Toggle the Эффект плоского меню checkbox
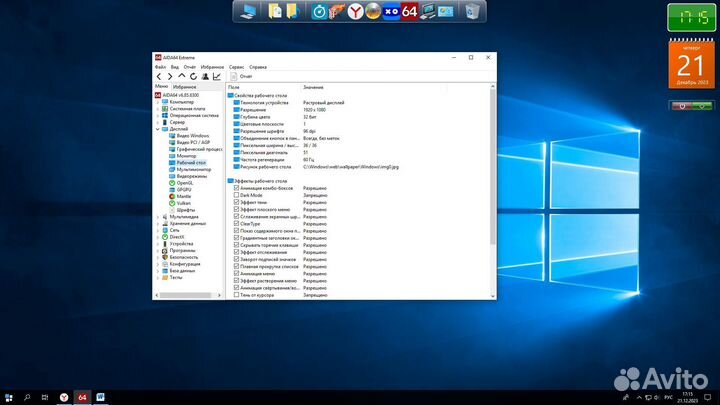Screen dimensions: 720x405 (x=236, y=209)
